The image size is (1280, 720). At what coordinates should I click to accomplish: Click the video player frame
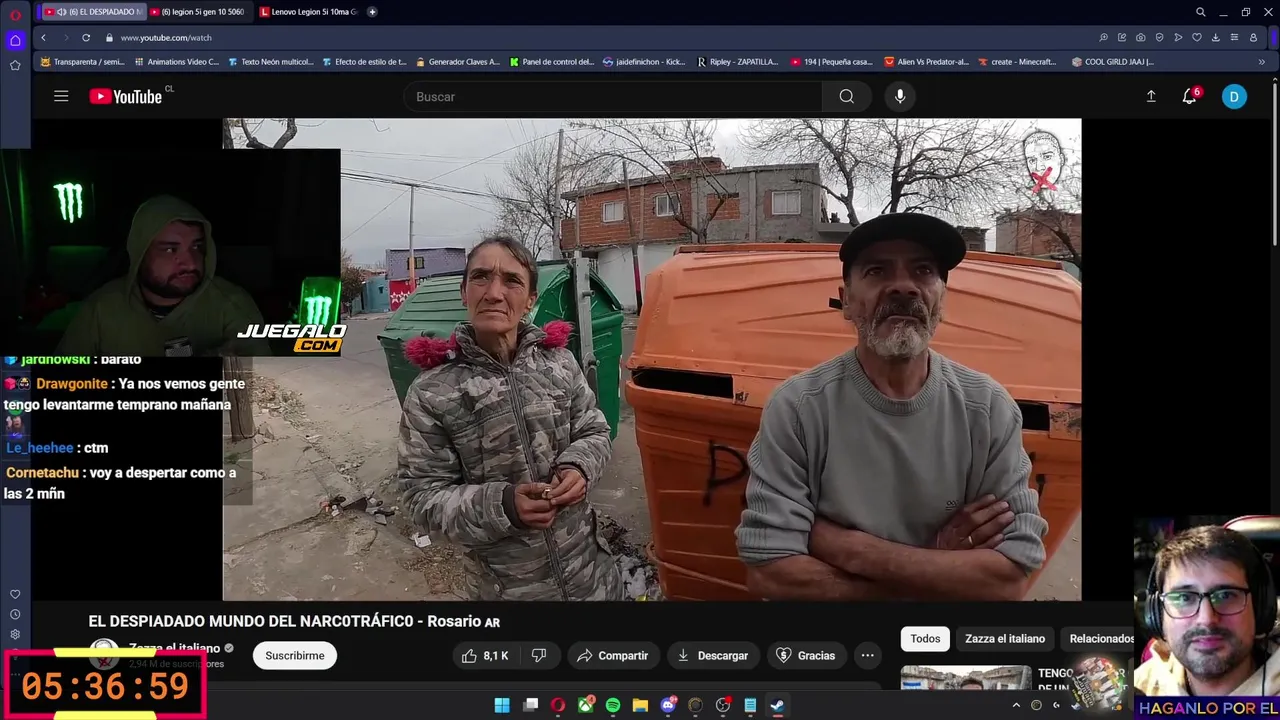[x=651, y=359]
